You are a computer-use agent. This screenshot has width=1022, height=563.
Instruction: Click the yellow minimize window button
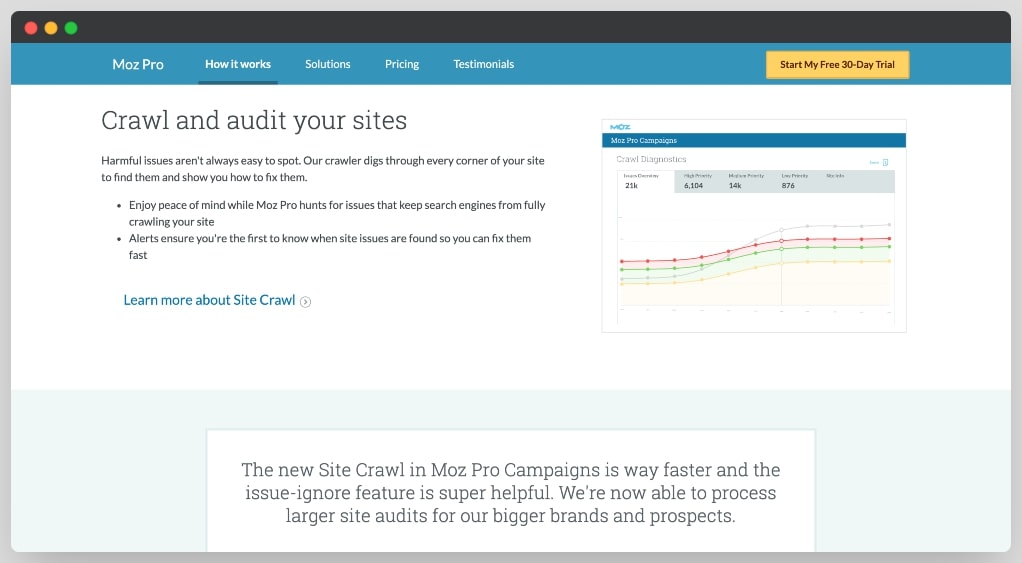click(x=51, y=28)
